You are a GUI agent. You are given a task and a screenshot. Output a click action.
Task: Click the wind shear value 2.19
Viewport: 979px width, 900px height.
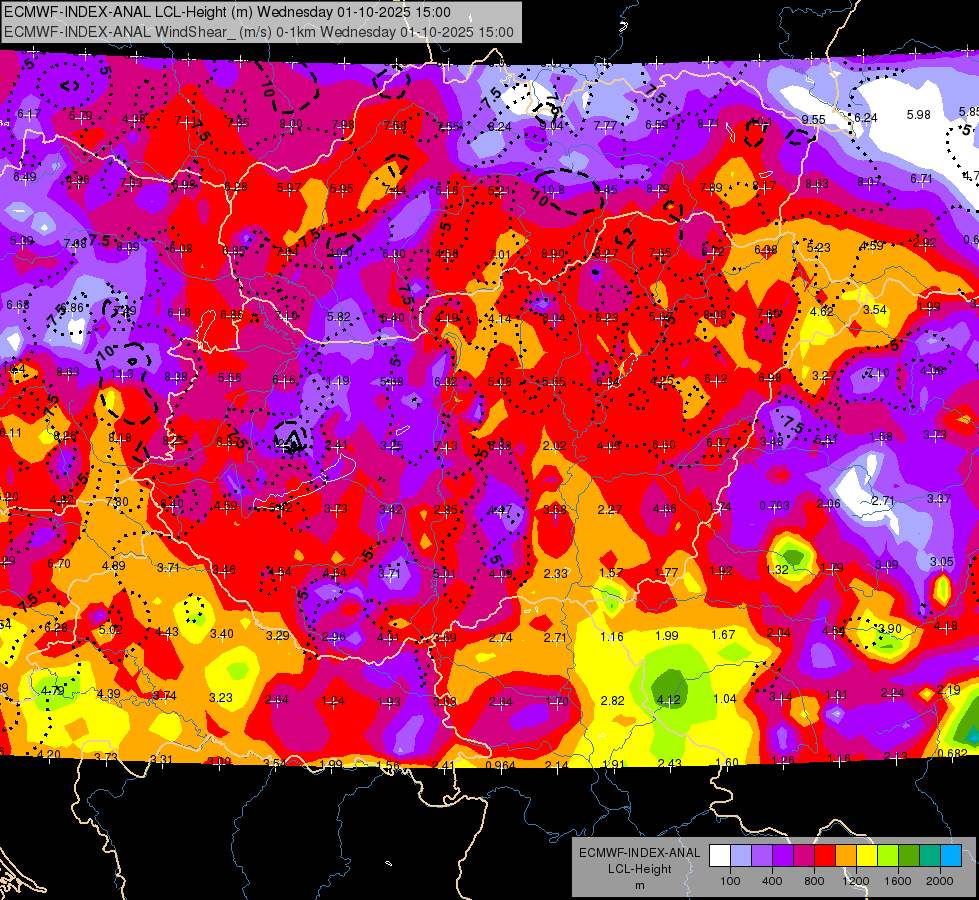coord(949,690)
